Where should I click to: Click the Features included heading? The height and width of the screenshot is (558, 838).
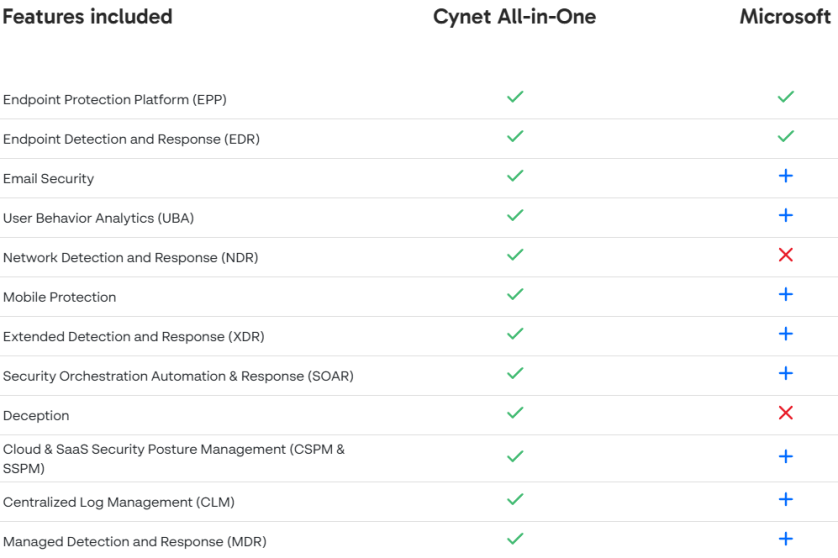click(87, 17)
